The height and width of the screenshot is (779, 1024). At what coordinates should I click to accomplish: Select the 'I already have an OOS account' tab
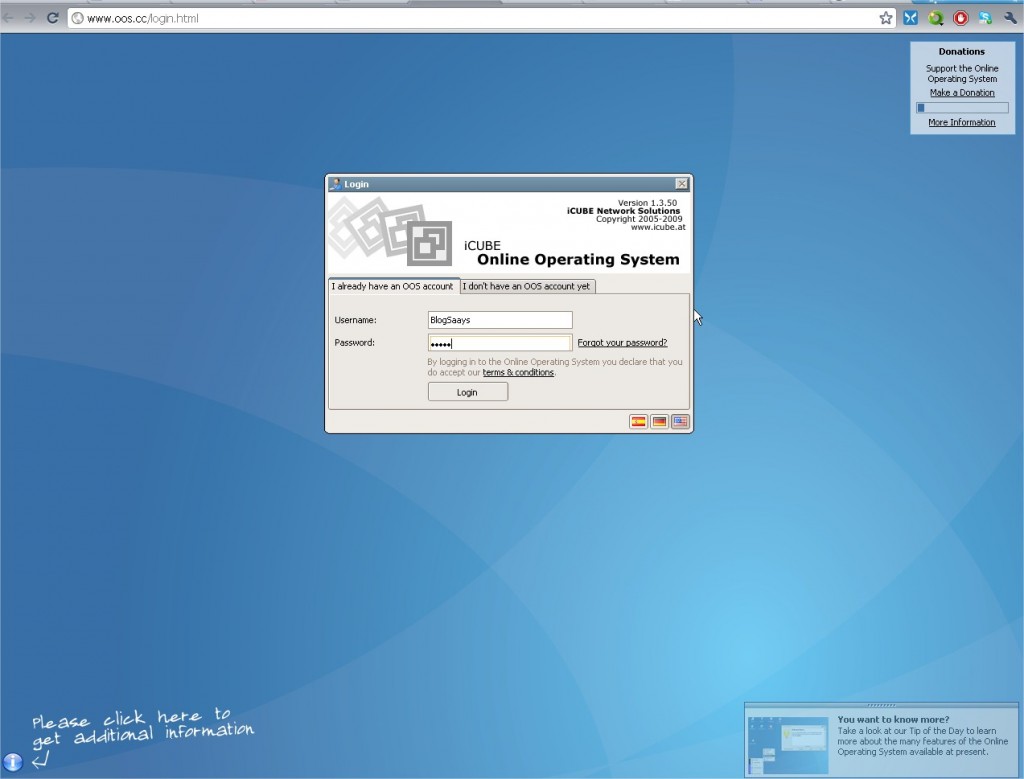pos(392,286)
